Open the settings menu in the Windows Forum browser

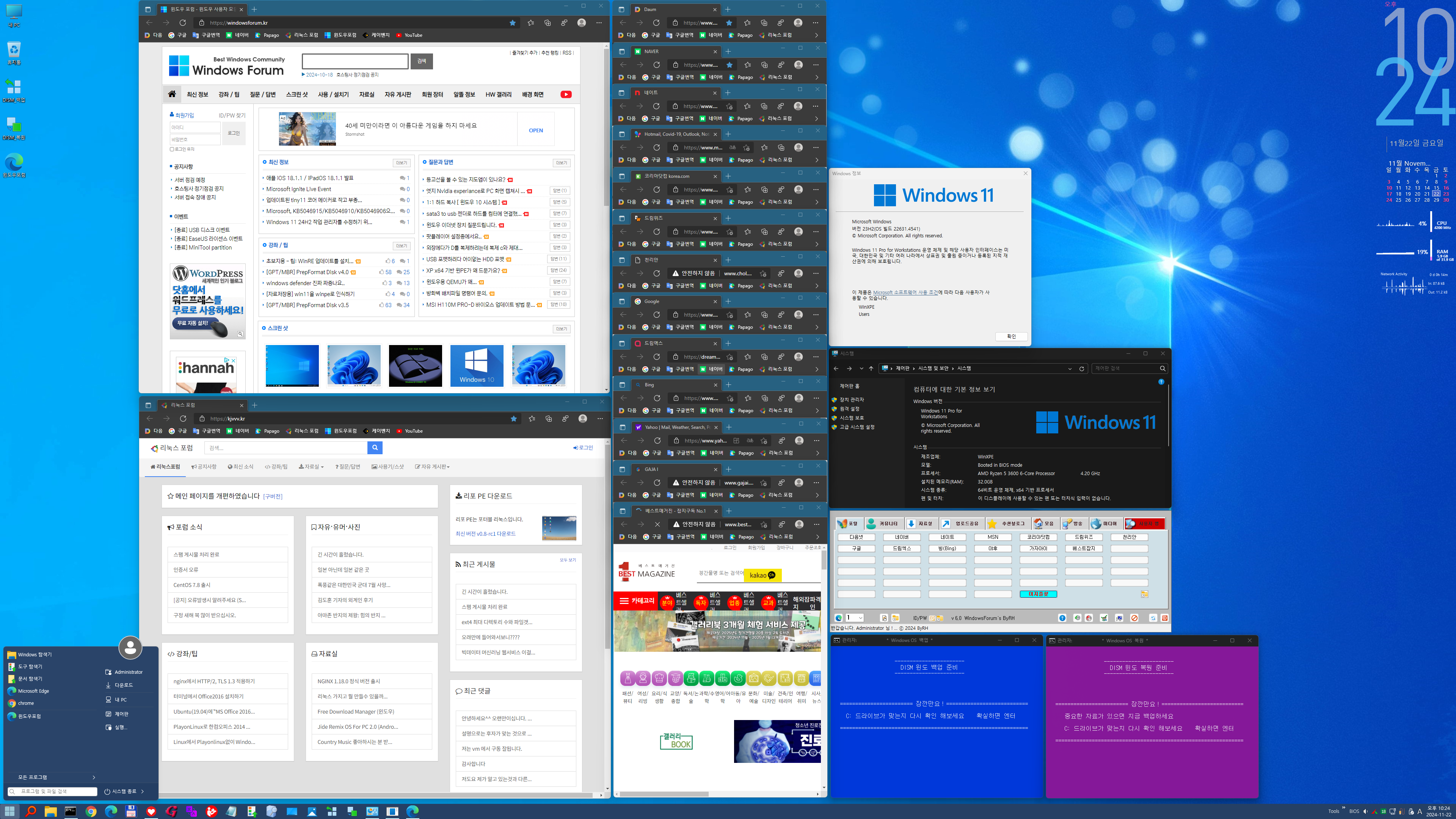599,23
